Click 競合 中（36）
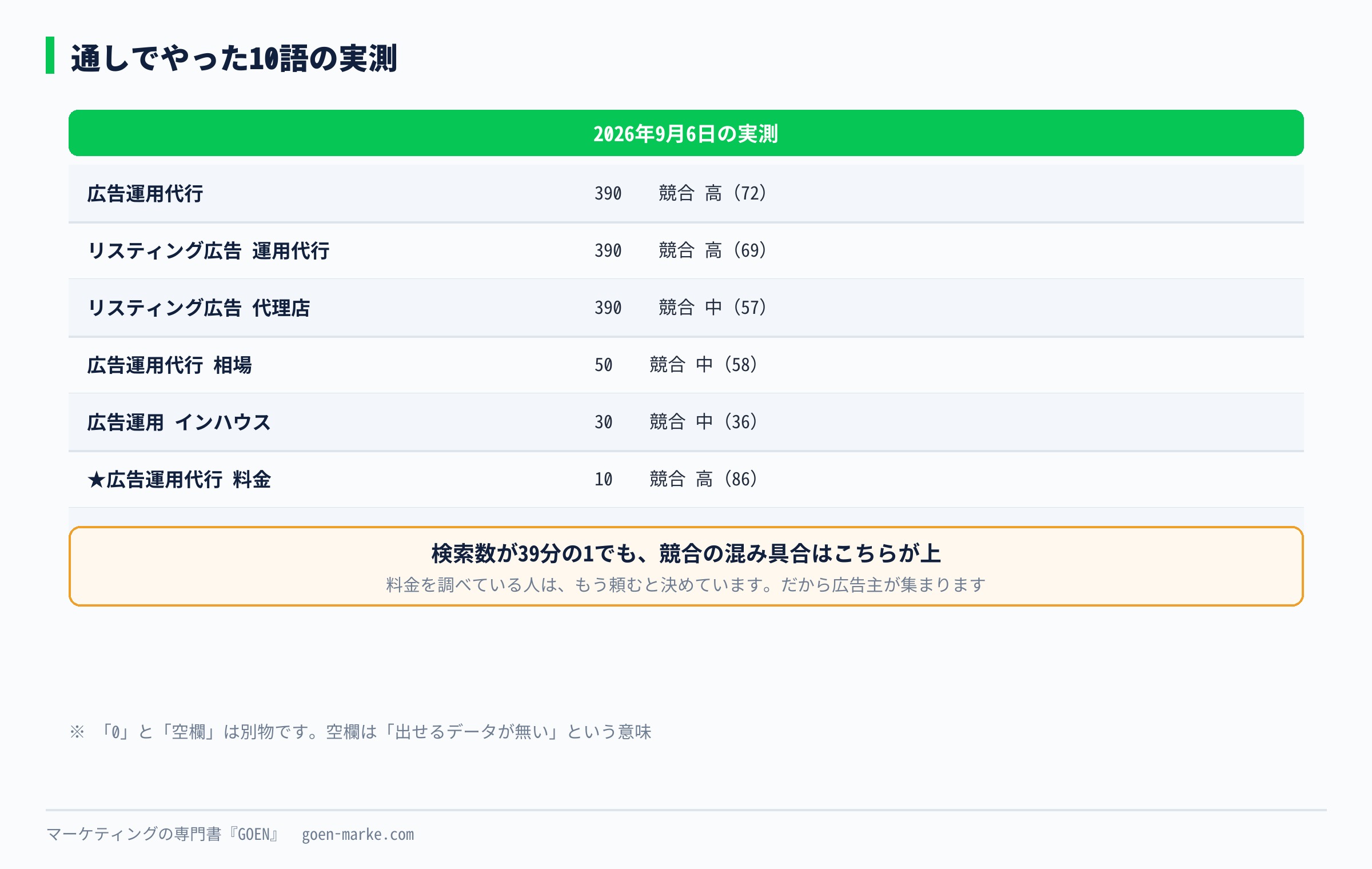 tap(703, 422)
